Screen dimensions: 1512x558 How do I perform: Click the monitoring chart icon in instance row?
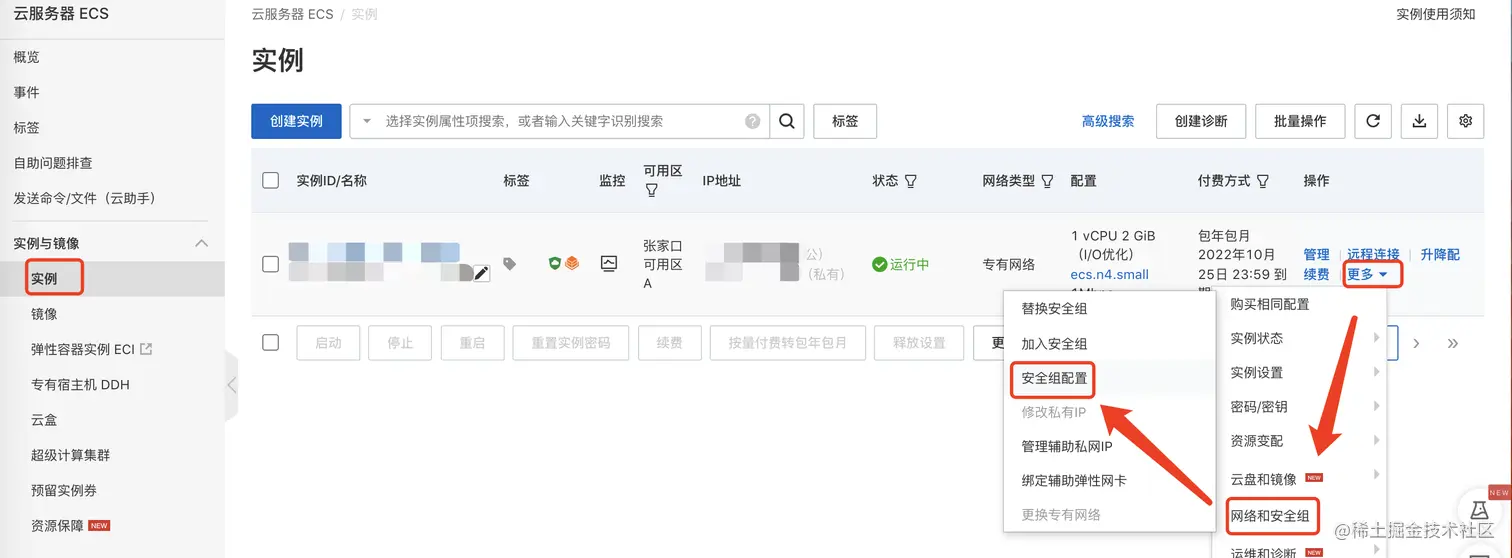tap(609, 263)
